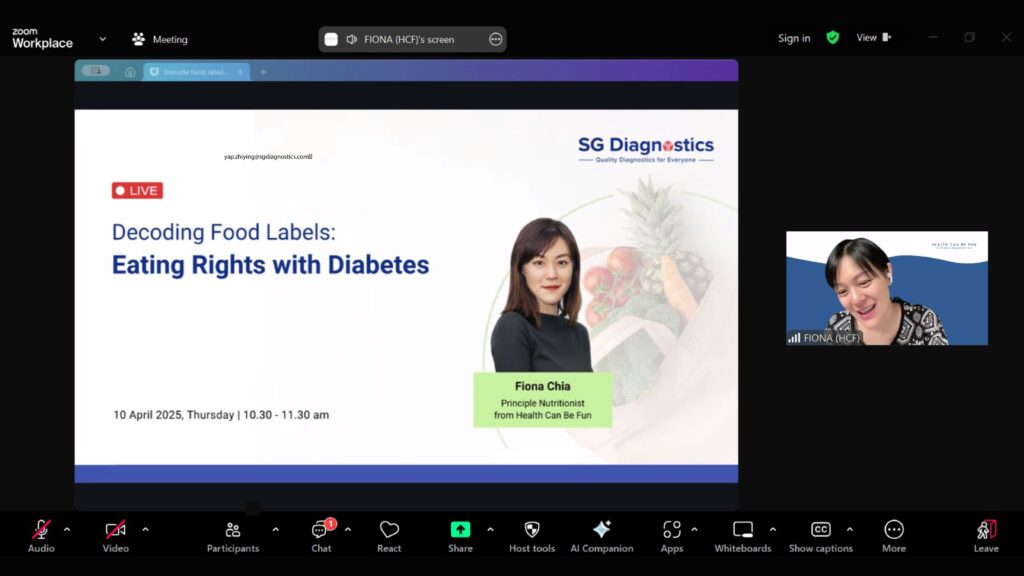This screenshot has height=576, width=1024.
Task: Open React emoji reactions
Action: click(389, 536)
